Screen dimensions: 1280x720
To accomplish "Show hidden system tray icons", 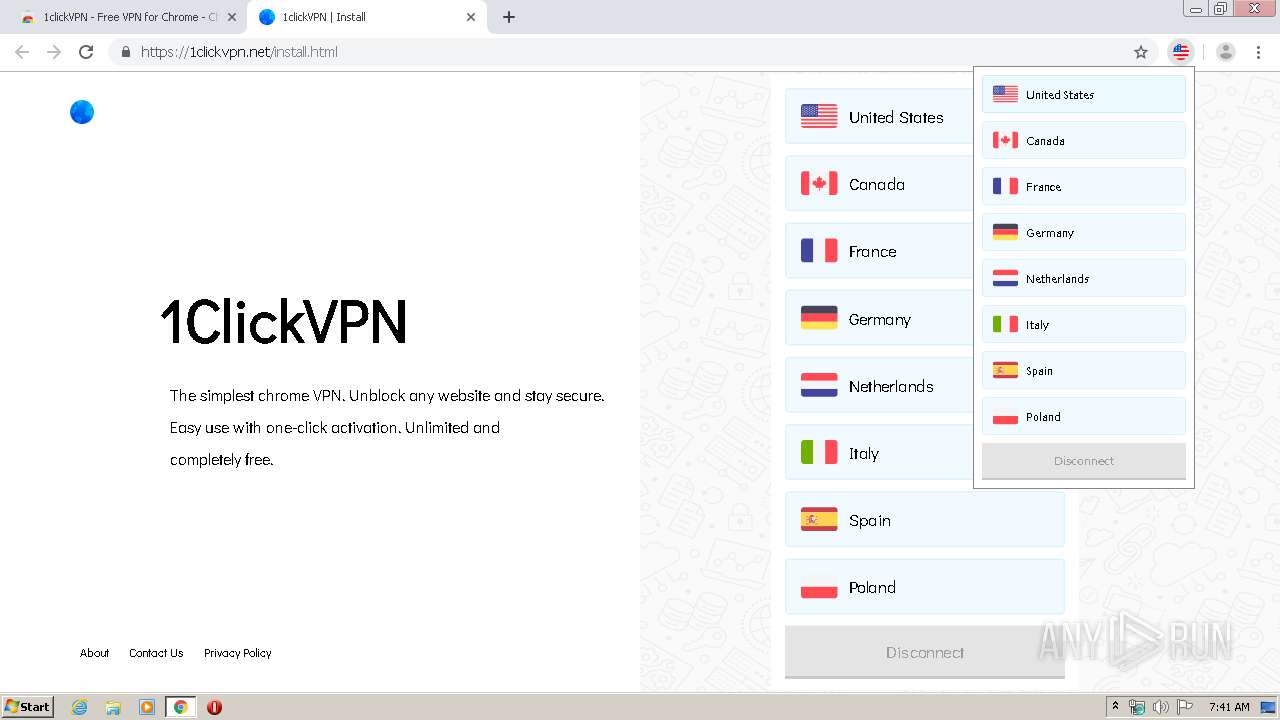I will [1115, 707].
